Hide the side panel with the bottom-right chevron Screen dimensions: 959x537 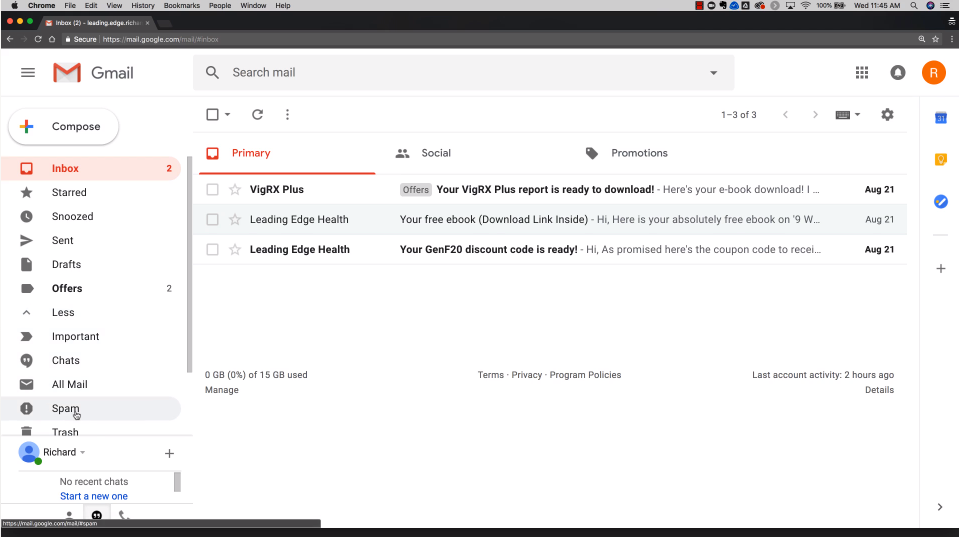(940, 507)
